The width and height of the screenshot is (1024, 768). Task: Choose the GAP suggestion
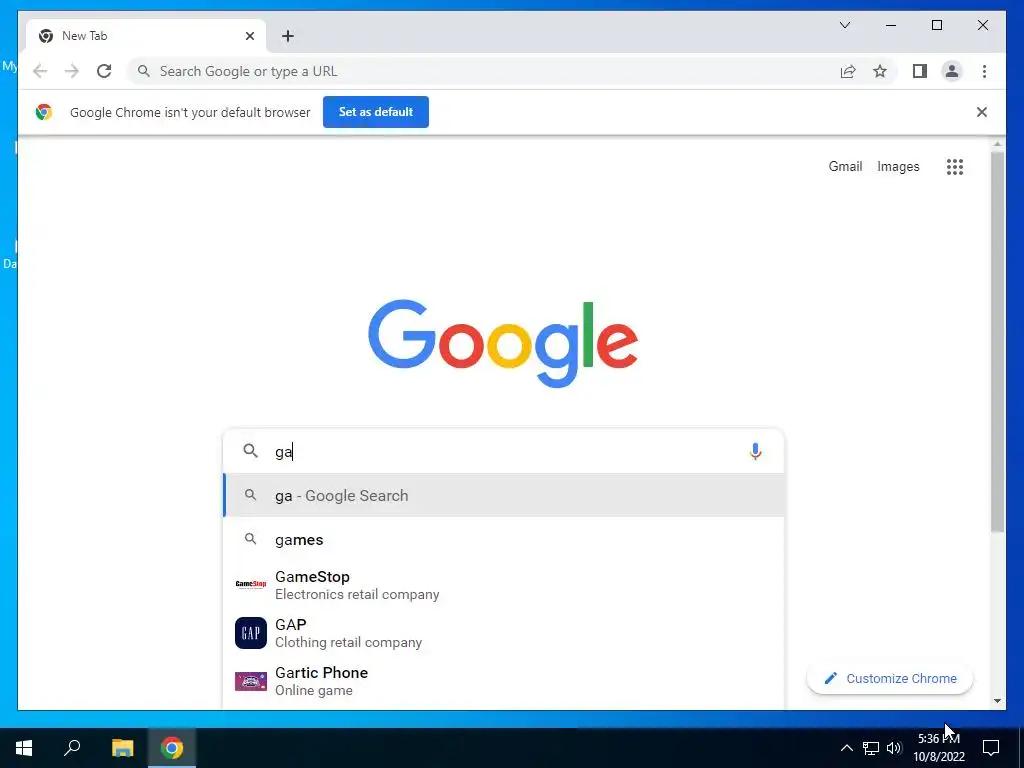click(504, 633)
